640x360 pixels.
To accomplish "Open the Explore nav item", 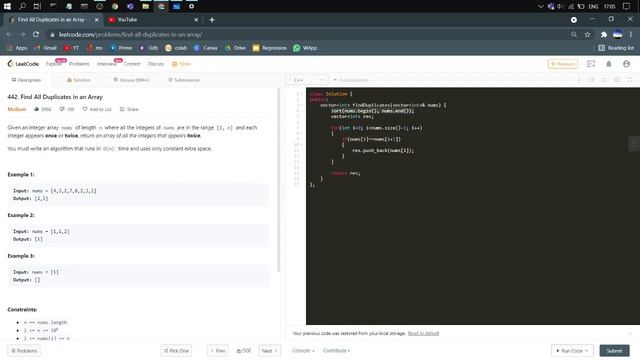I will 53,64.
